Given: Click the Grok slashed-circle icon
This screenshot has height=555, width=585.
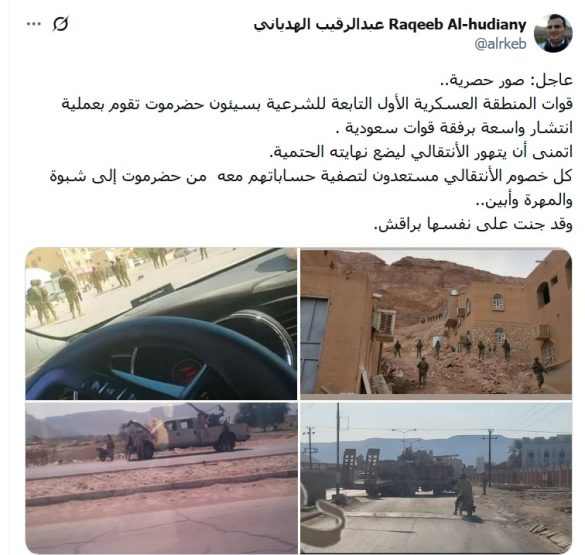Looking at the screenshot, I should coord(60,24).
